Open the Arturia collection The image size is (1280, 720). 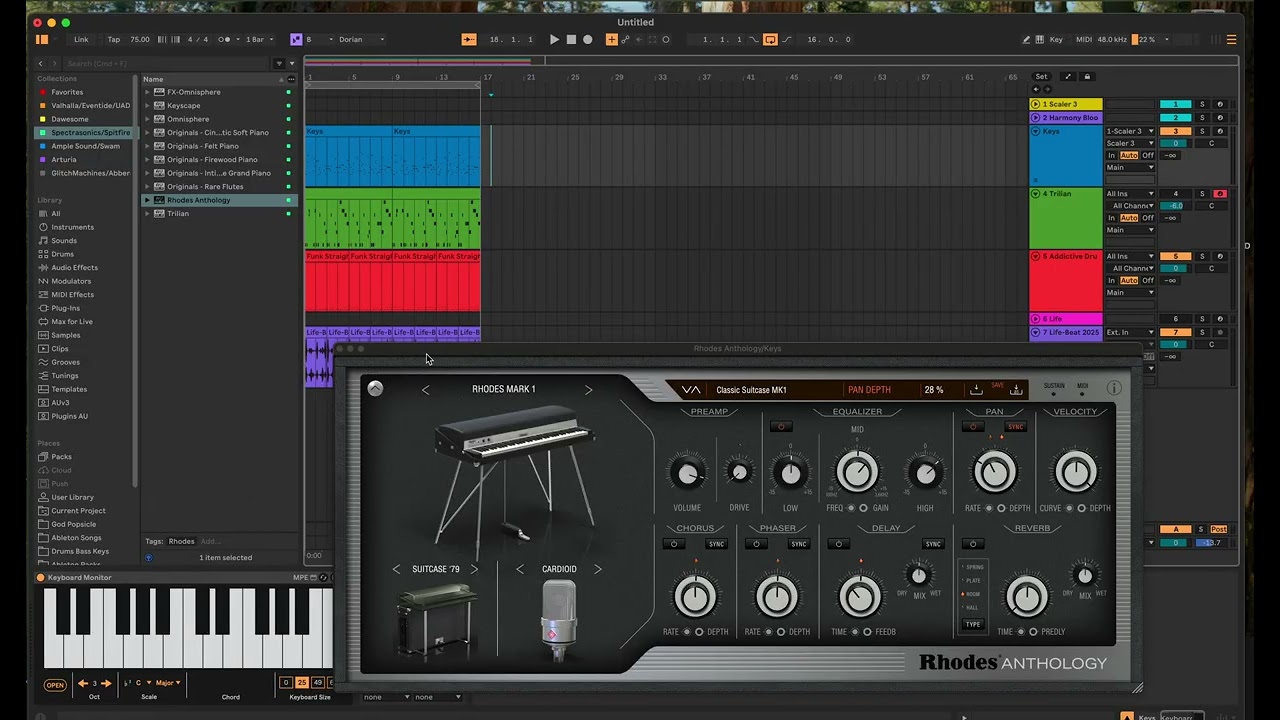pos(64,159)
